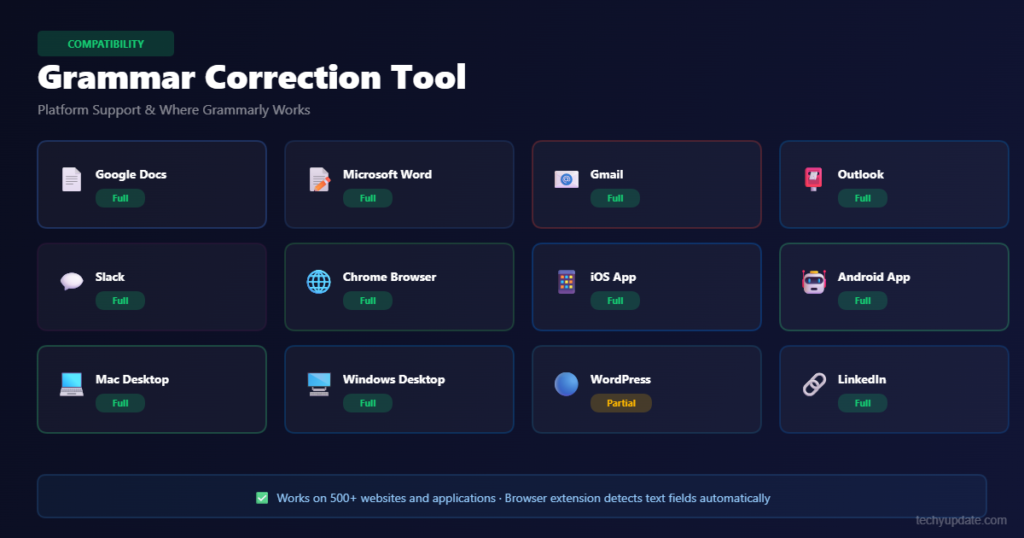Image resolution: width=1024 pixels, height=538 pixels.
Task: Click the "Google Docs" card title
Action: tap(131, 174)
